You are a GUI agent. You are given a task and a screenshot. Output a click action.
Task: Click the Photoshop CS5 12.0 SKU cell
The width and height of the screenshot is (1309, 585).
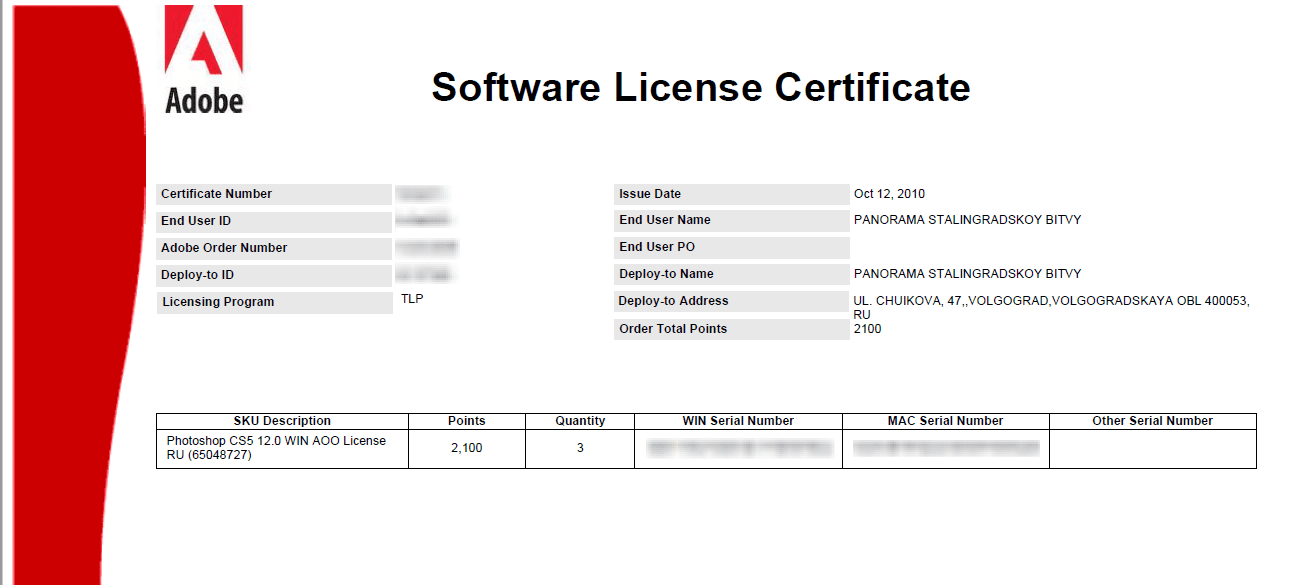(276, 448)
